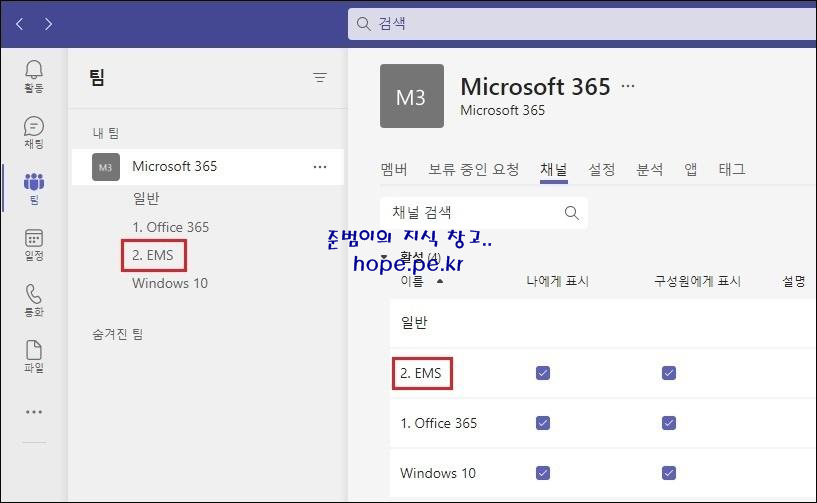The height and width of the screenshot is (503, 817).
Task: Open the General channel in team list
Action: (x=146, y=199)
